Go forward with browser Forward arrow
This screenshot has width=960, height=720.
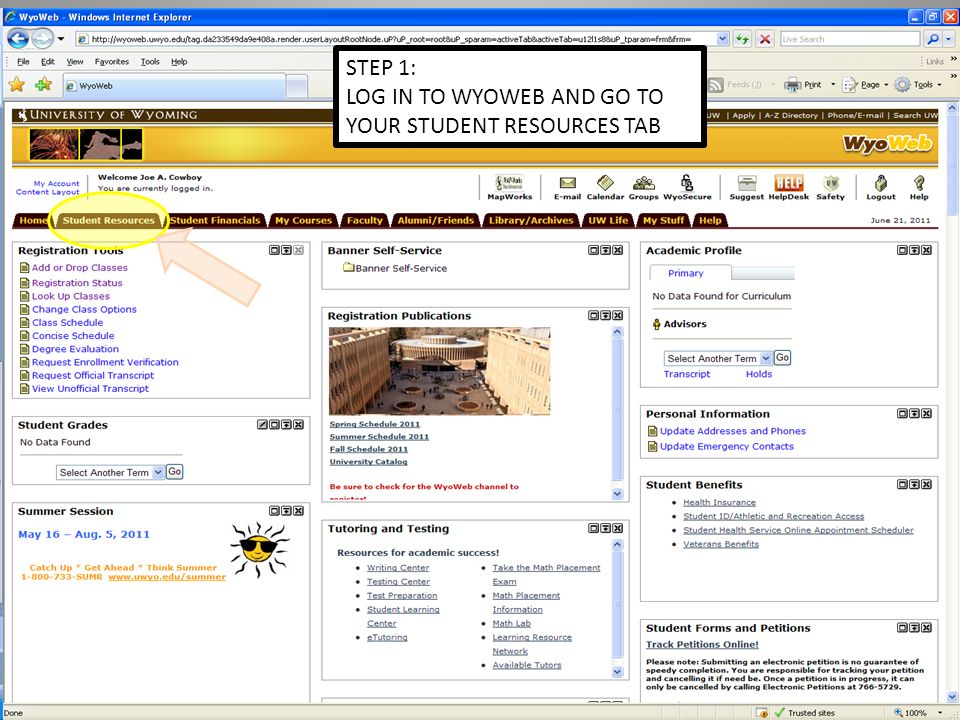tap(42, 39)
